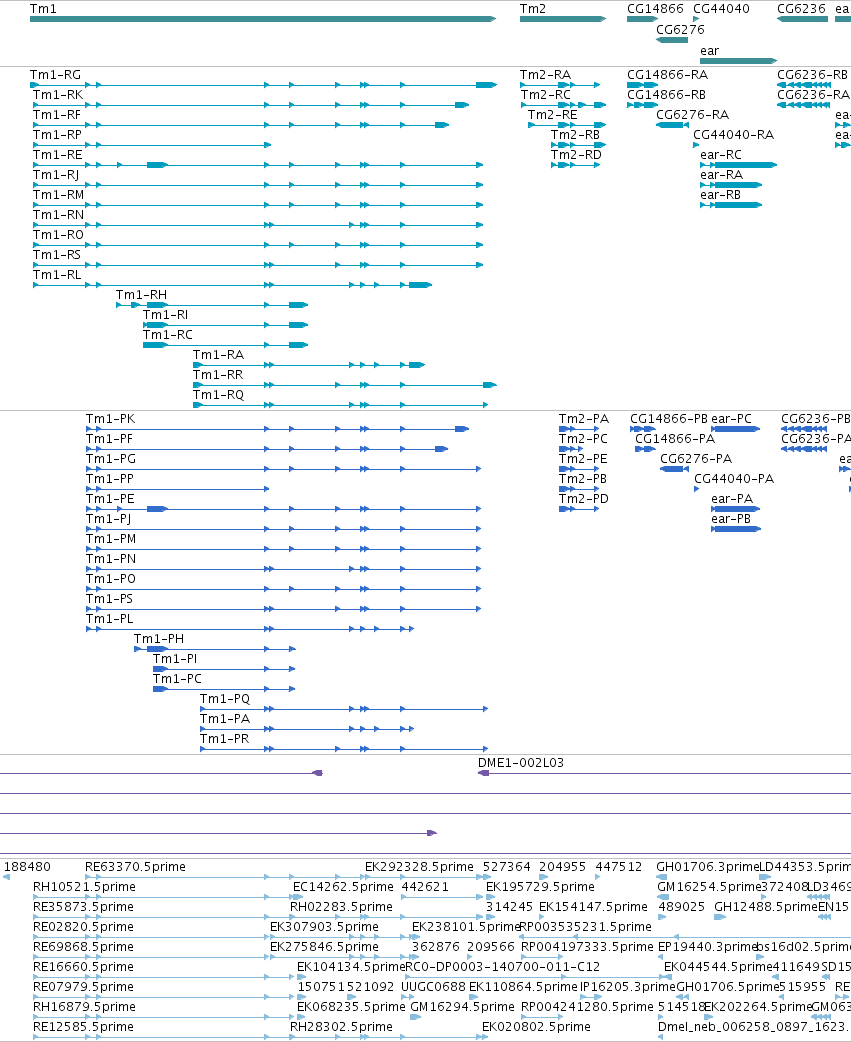Screen dimensions: 851x1042
Task: Select the Tm2-PA protein label
Action: [583, 419]
